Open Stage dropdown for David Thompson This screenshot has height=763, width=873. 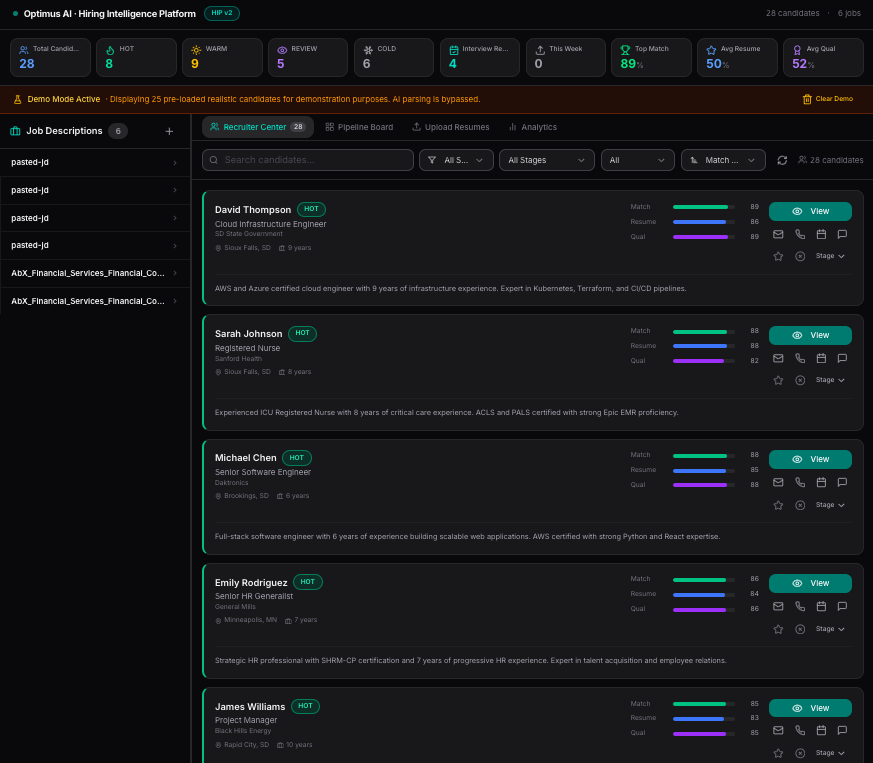coord(830,256)
